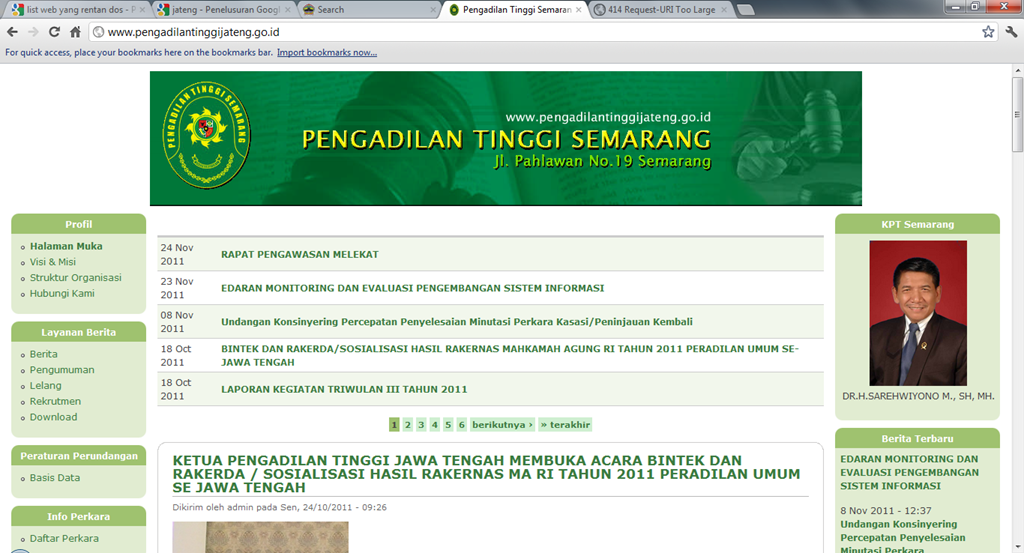Open a new tab button

point(745,10)
